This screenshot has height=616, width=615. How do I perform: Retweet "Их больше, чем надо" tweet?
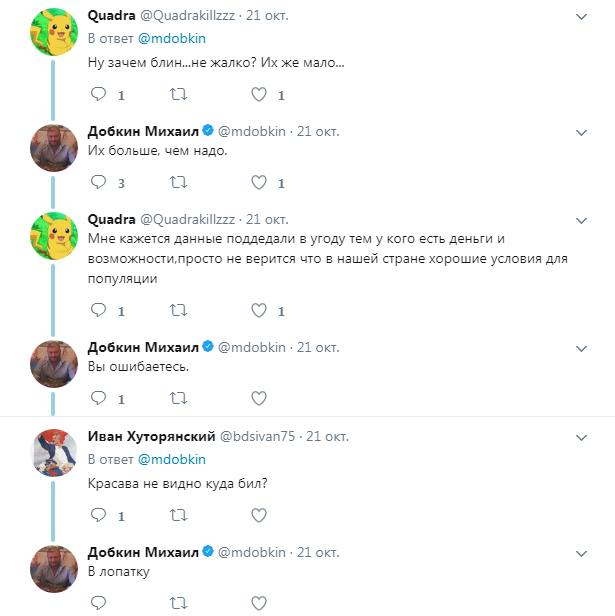click(178, 182)
